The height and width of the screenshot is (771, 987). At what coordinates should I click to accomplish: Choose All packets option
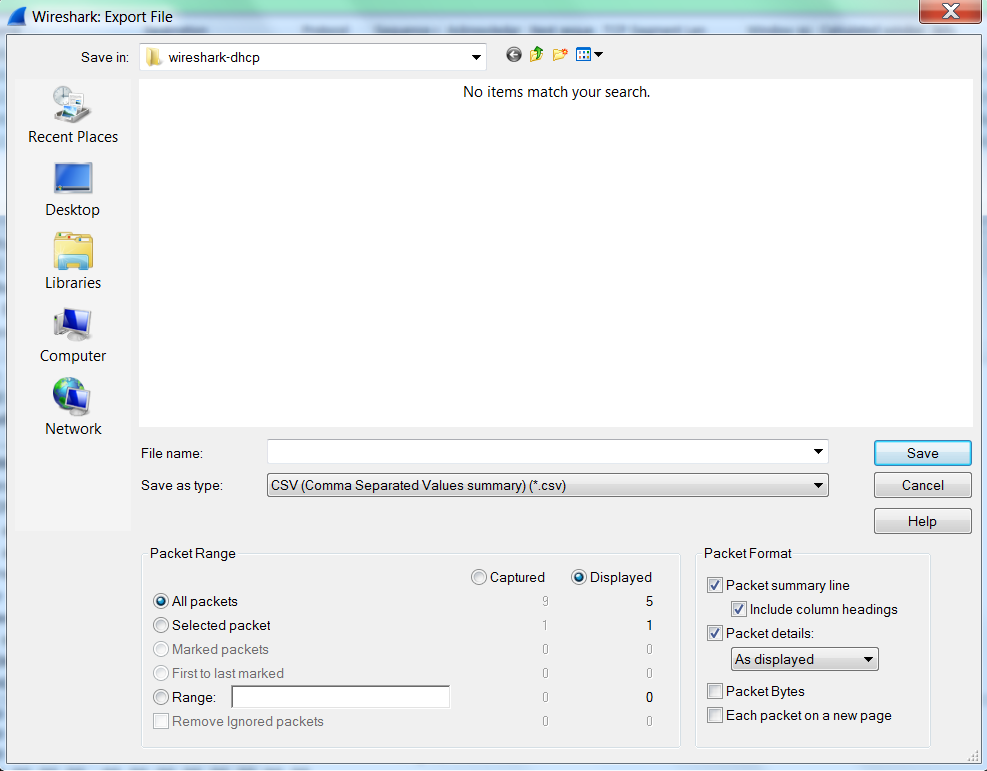click(x=161, y=601)
